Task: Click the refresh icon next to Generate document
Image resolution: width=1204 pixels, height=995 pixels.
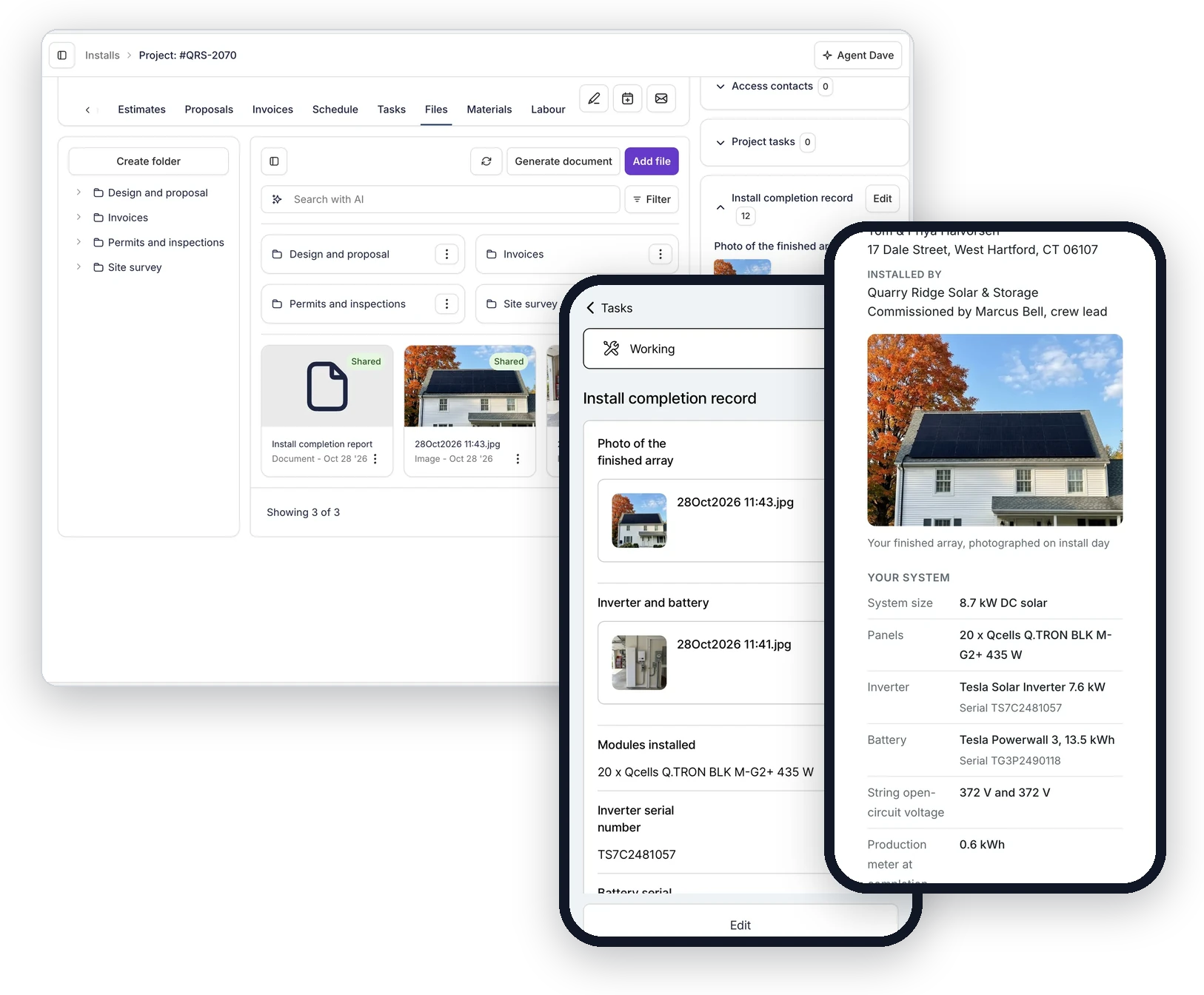Action: point(486,161)
